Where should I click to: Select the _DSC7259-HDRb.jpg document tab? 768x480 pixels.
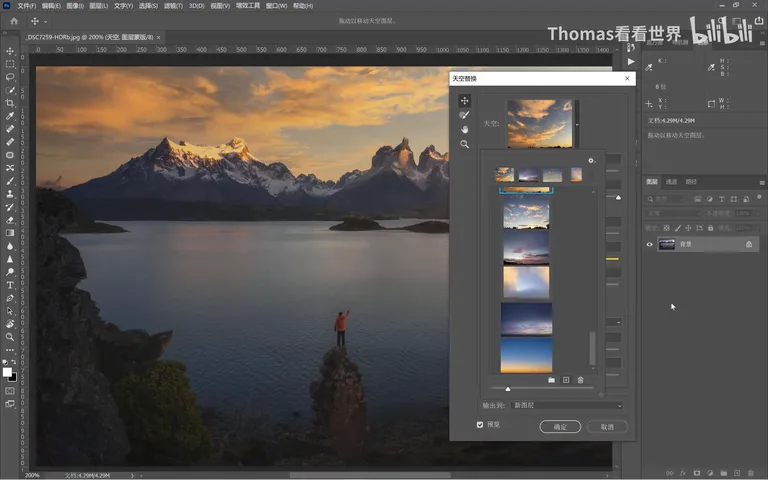91,37
